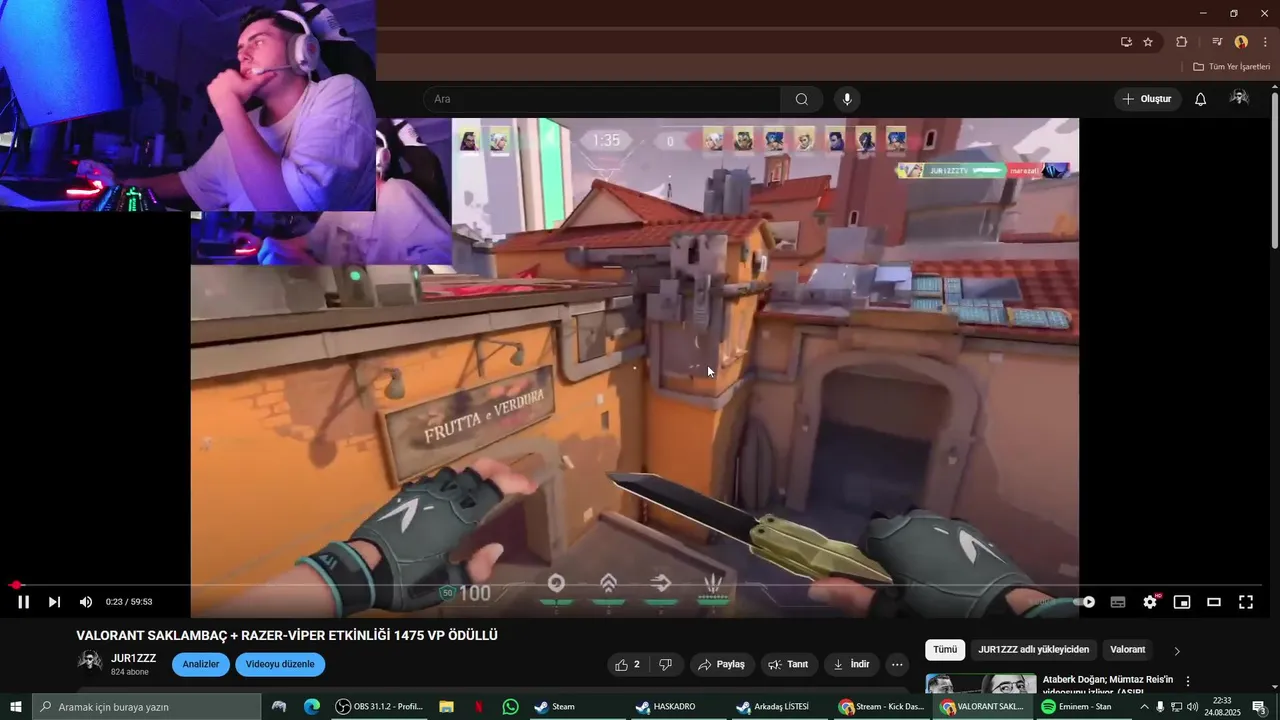The height and width of the screenshot is (720, 1280).
Task: Open the Analizler analytics button
Action: tap(200, 664)
